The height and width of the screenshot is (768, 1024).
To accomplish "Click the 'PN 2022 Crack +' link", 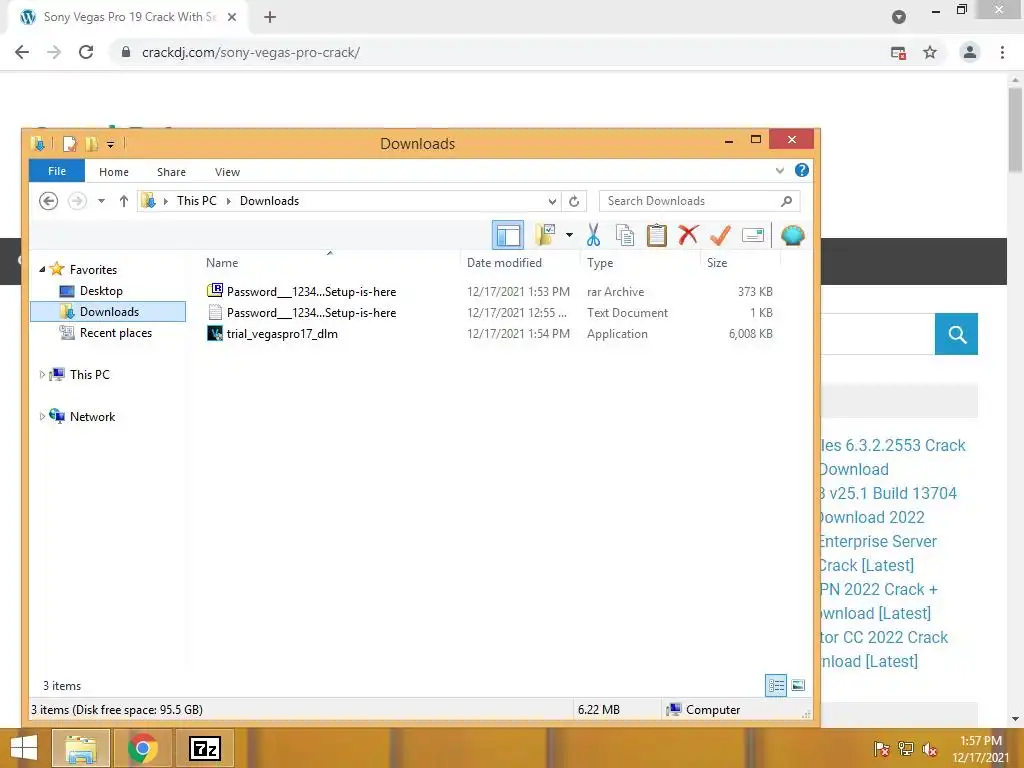I will (x=878, y=589).
